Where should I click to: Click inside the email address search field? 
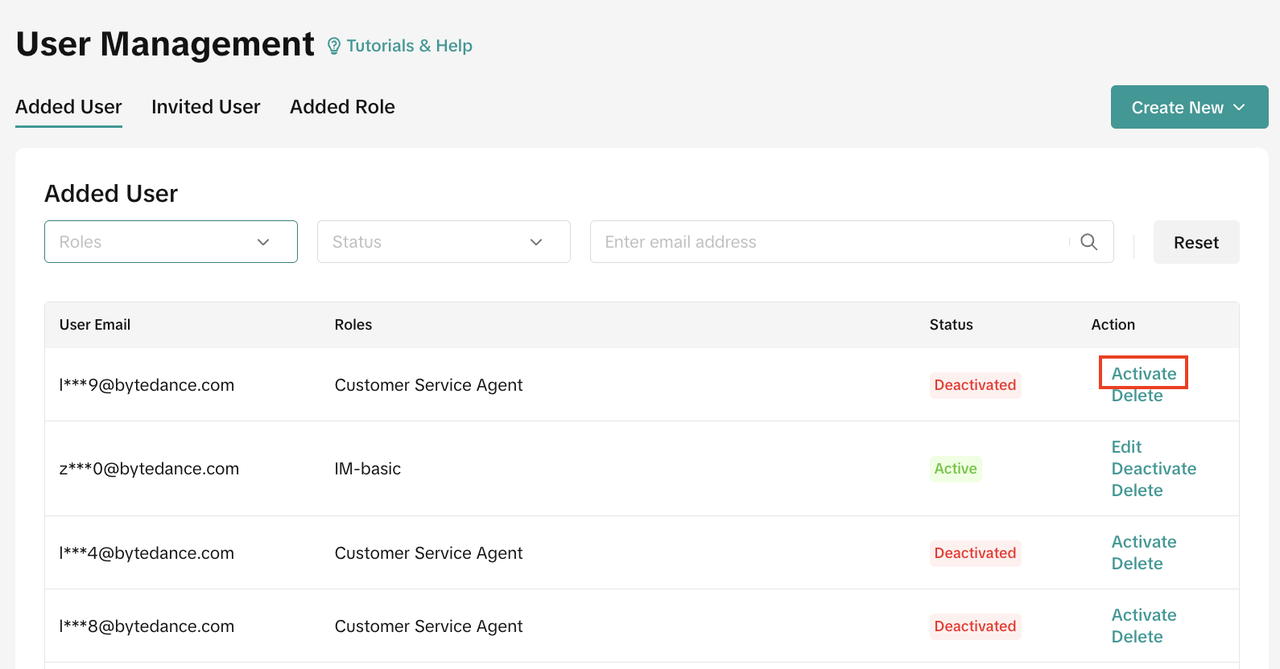click(x=830, y=242)
